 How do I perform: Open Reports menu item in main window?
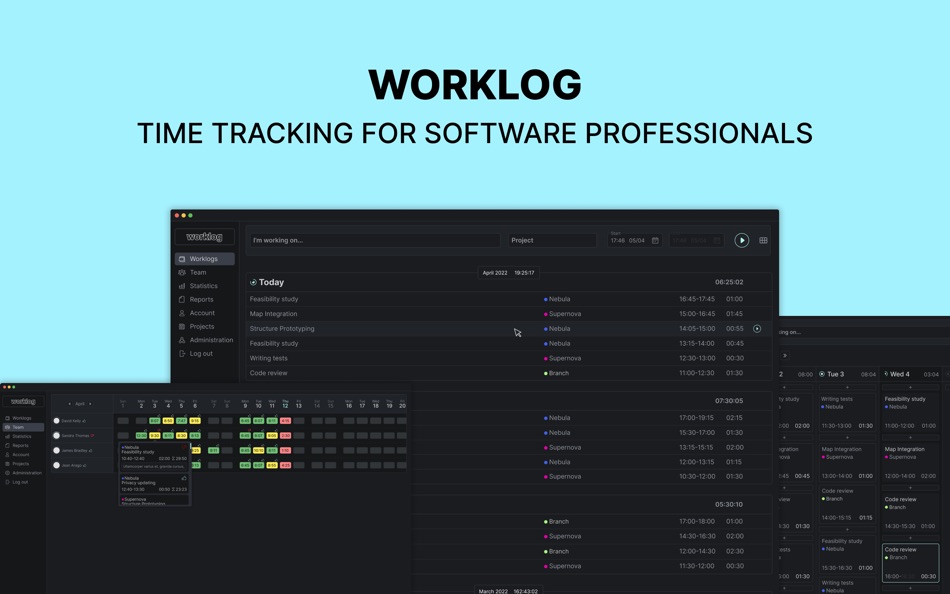[205, 299]
